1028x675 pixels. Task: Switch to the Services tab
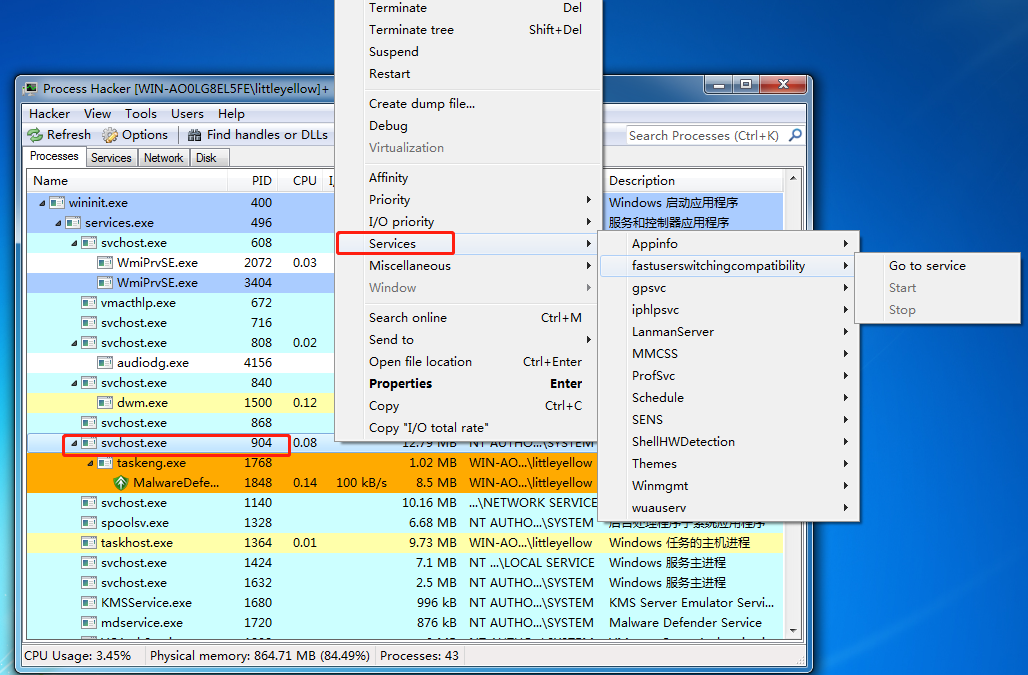coord(111,158)
